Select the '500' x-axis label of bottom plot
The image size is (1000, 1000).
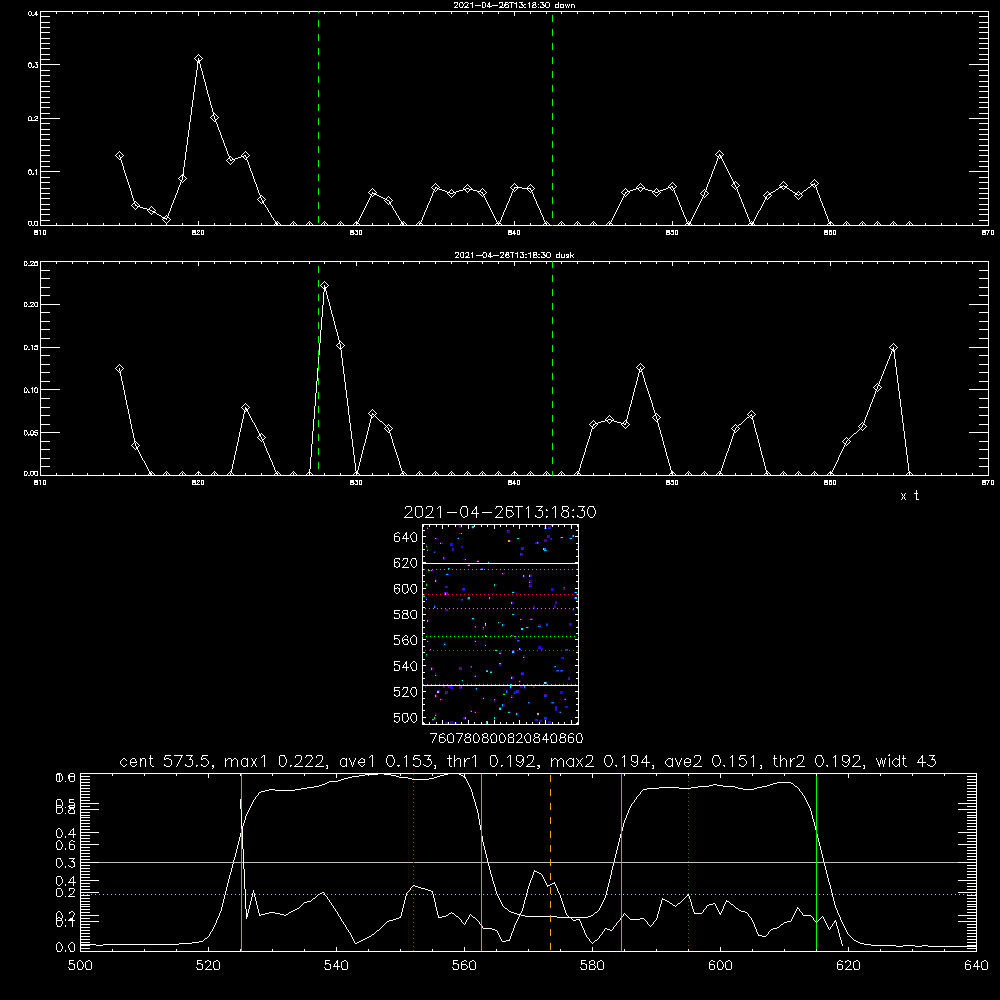pos(80,966)
